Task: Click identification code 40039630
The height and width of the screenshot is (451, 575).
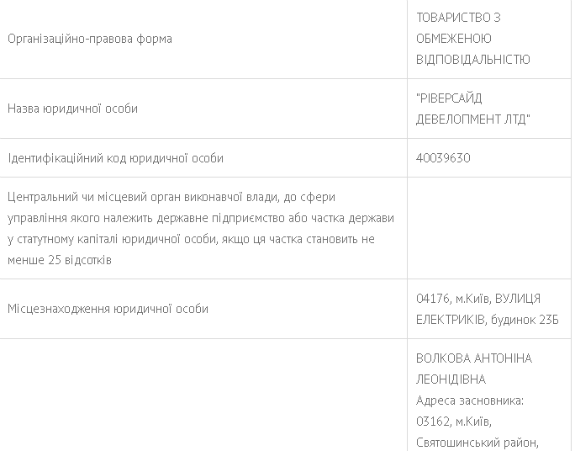Action: 443,158
